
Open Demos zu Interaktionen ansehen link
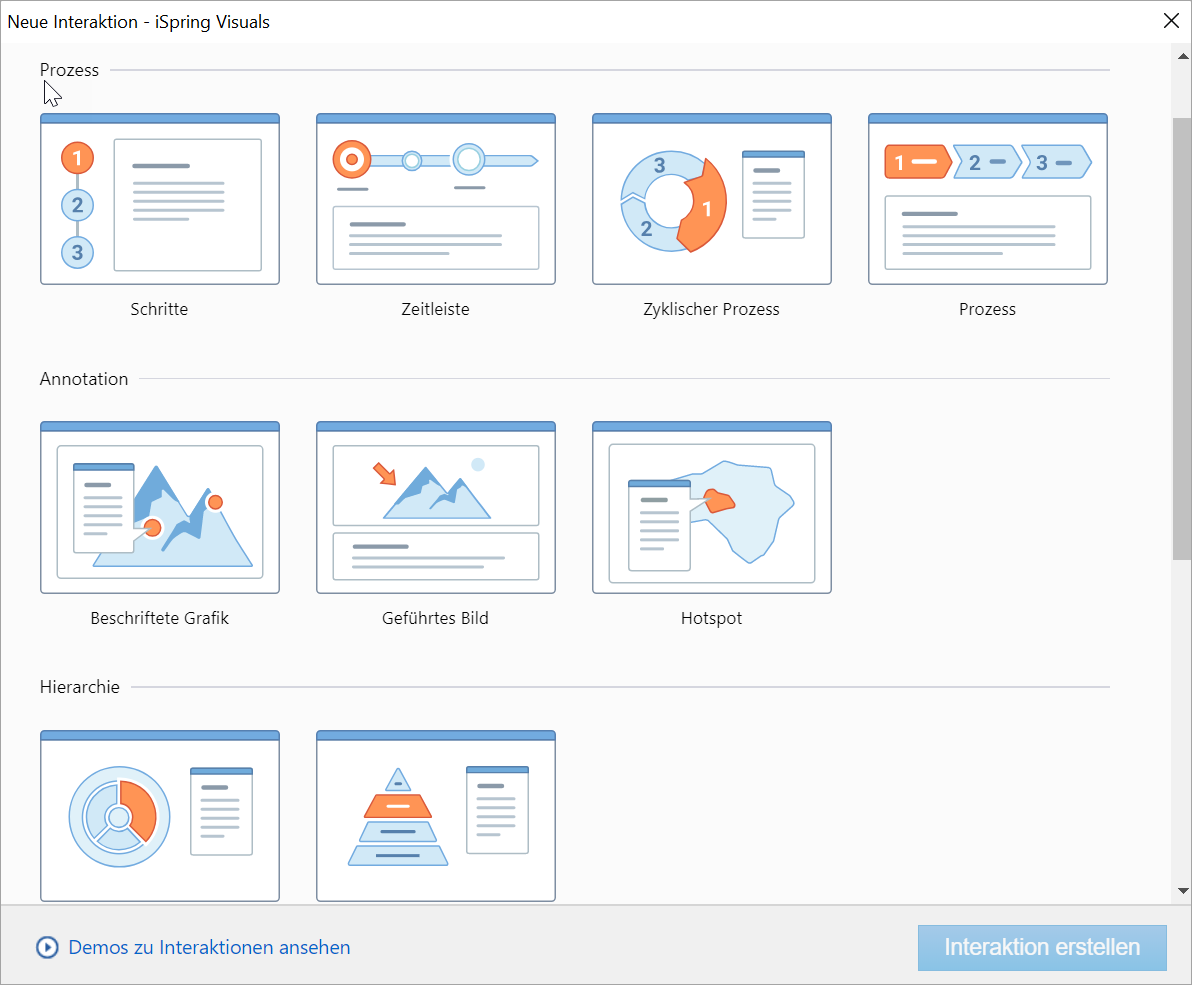tap(209, 947)
